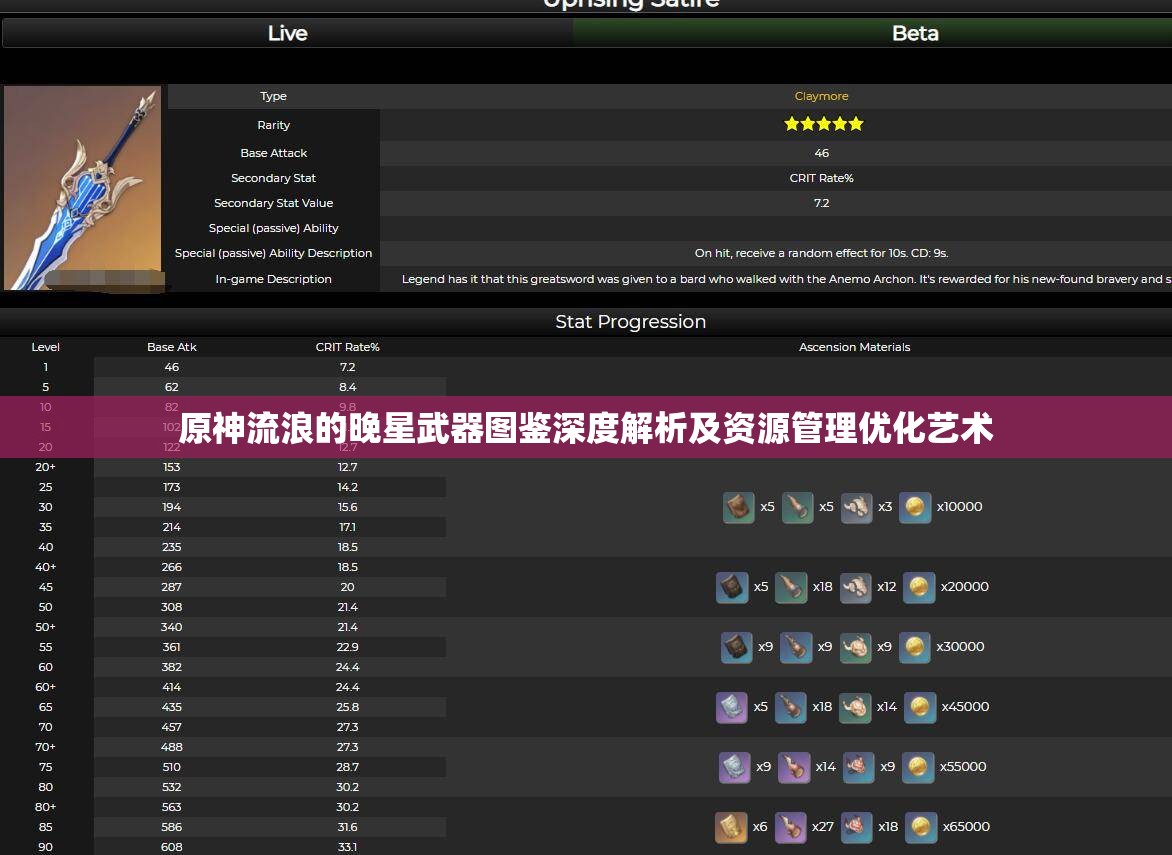Click the gold tile material labeled x6
1172x855 pixels.
731,827
